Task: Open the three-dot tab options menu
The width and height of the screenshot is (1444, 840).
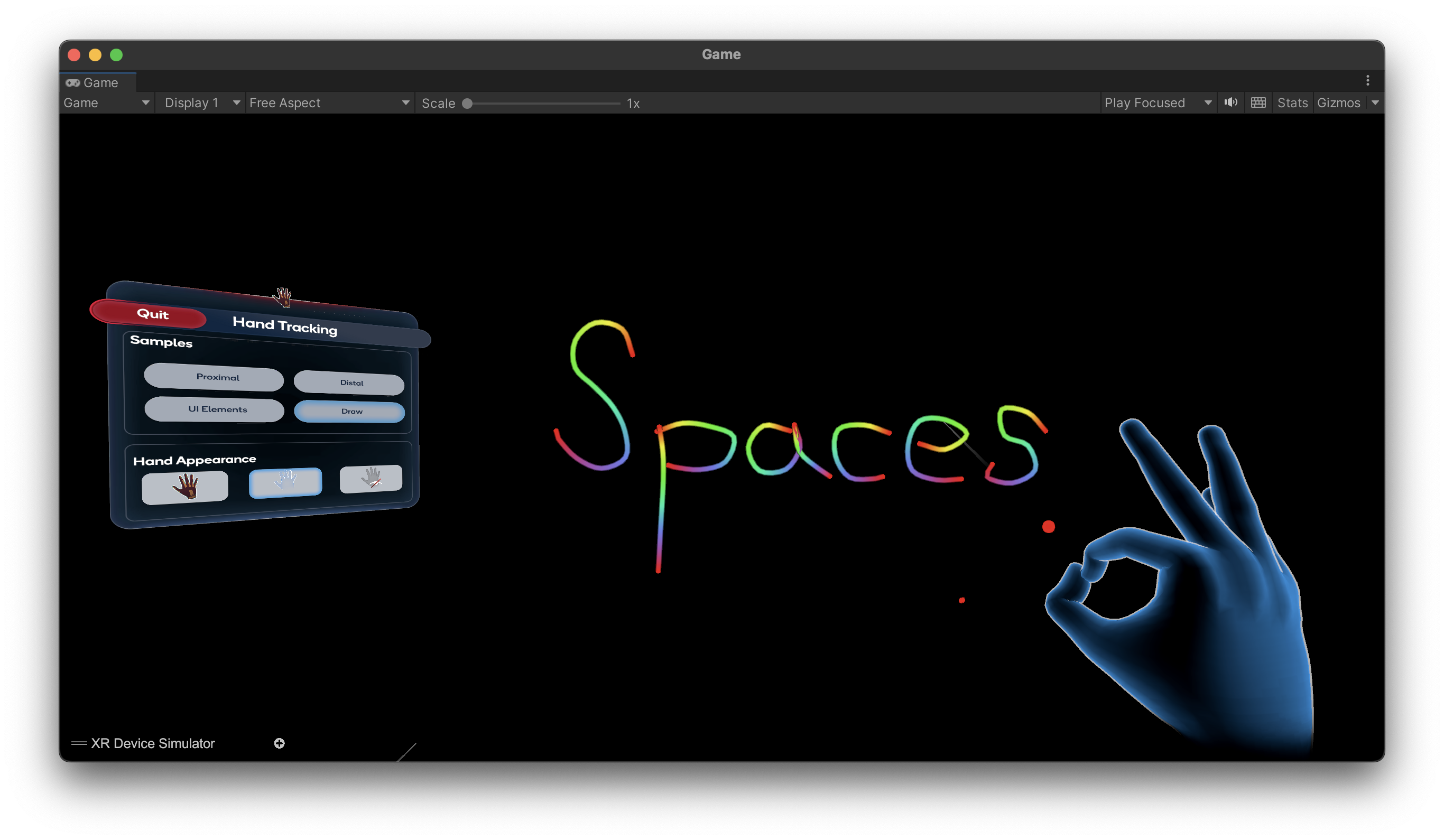Action: point(1368,80)
